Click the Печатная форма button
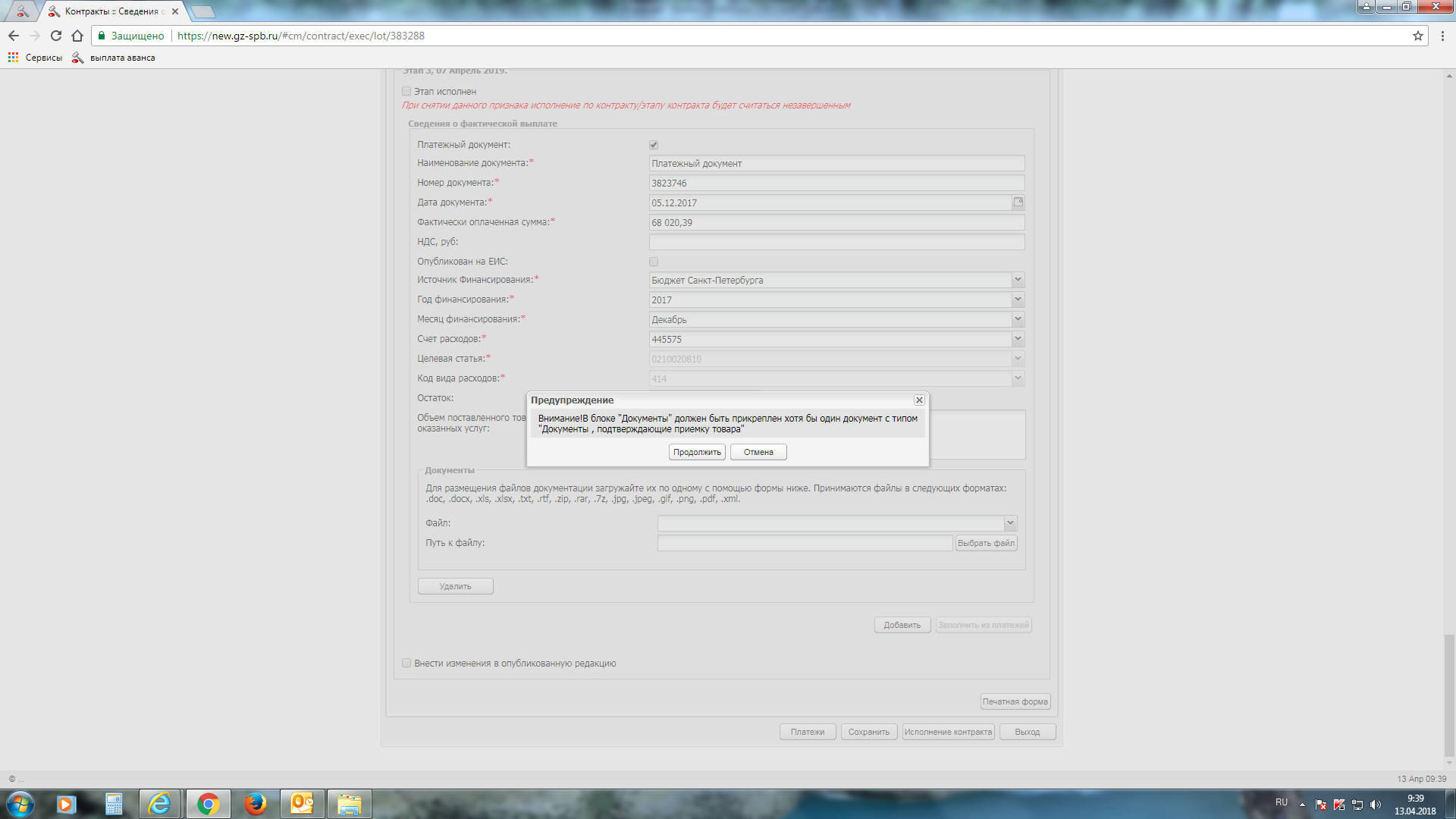This screenshot has height=819, width=1456. 1015,701
